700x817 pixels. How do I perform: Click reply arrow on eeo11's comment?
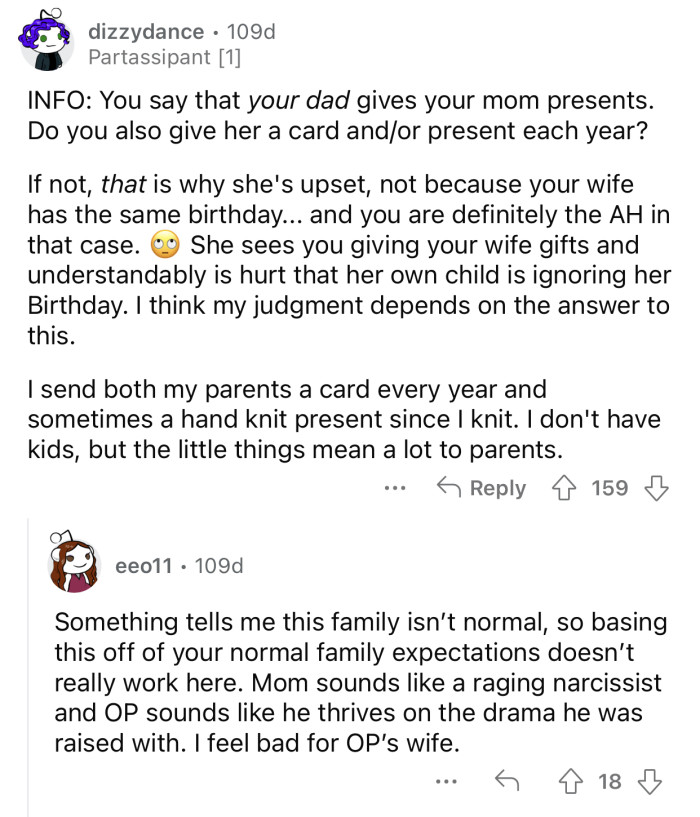[x=509, y=782]
